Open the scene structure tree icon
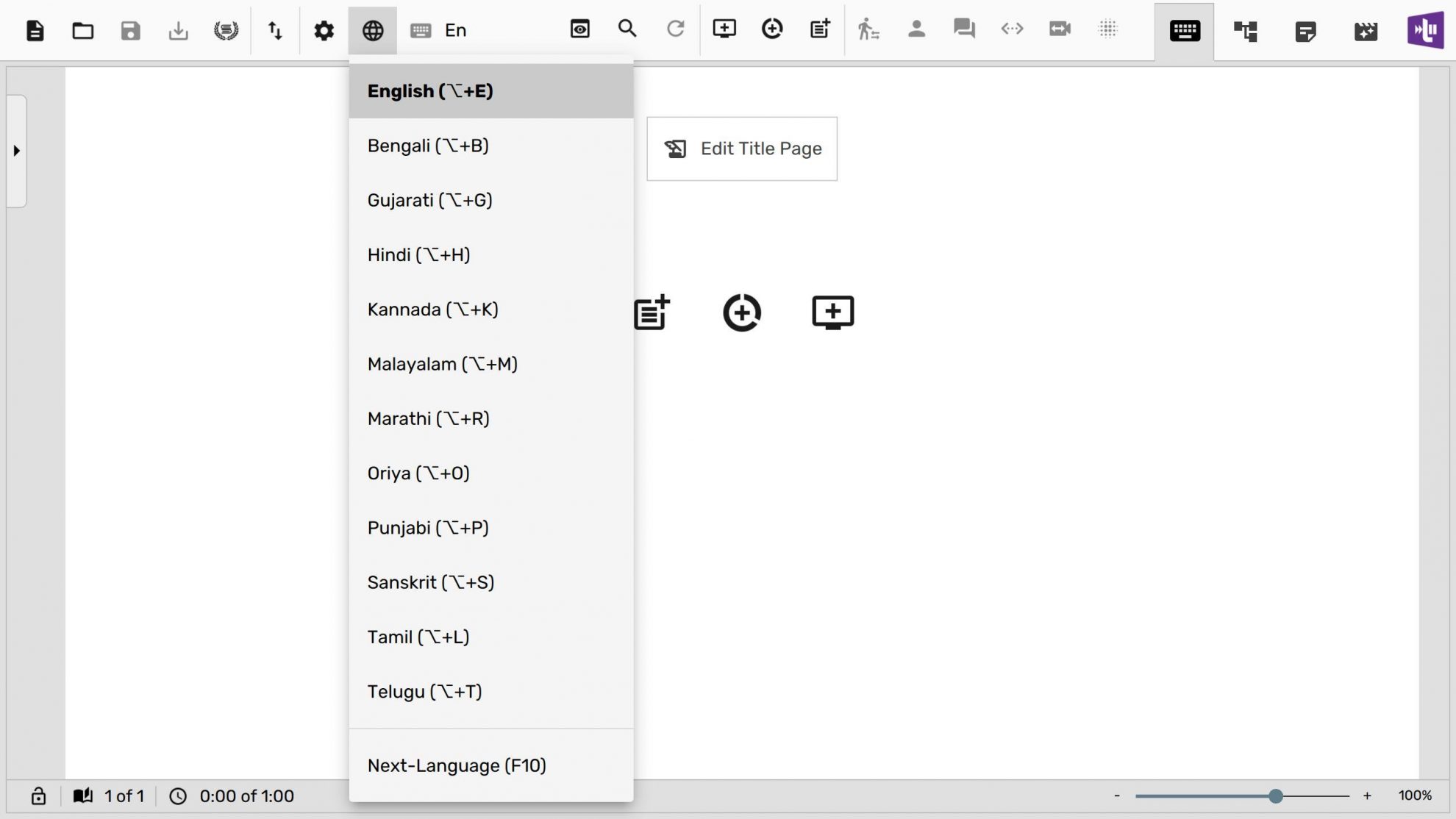Image resolution: width=1456 pixels, height=819 pixels. [x=1245, y=31]
